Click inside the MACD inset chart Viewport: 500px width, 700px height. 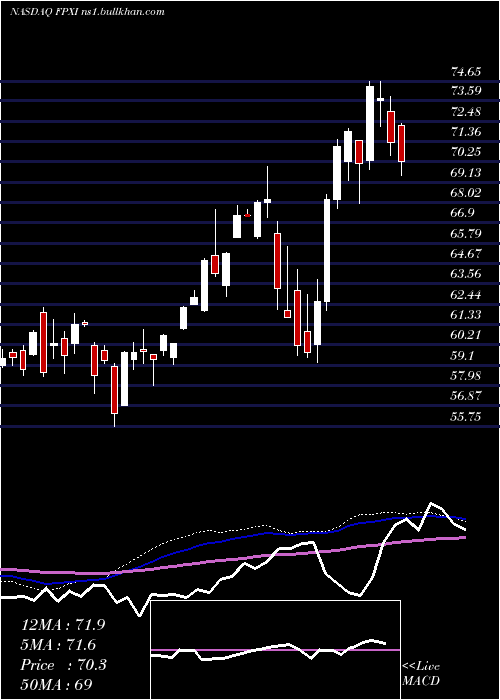[275, 650]
